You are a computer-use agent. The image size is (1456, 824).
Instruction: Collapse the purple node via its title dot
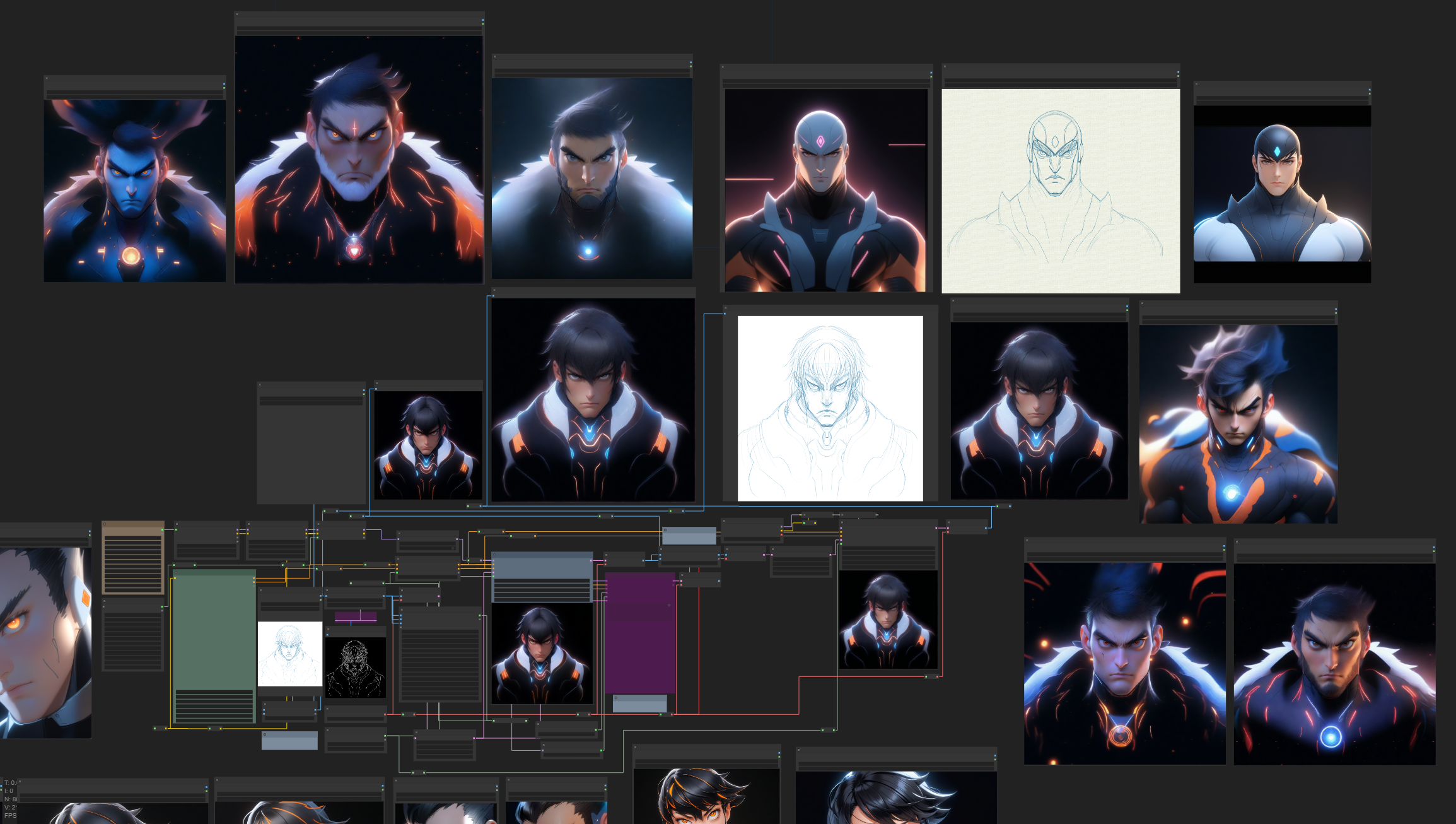(x=609, y=576)
